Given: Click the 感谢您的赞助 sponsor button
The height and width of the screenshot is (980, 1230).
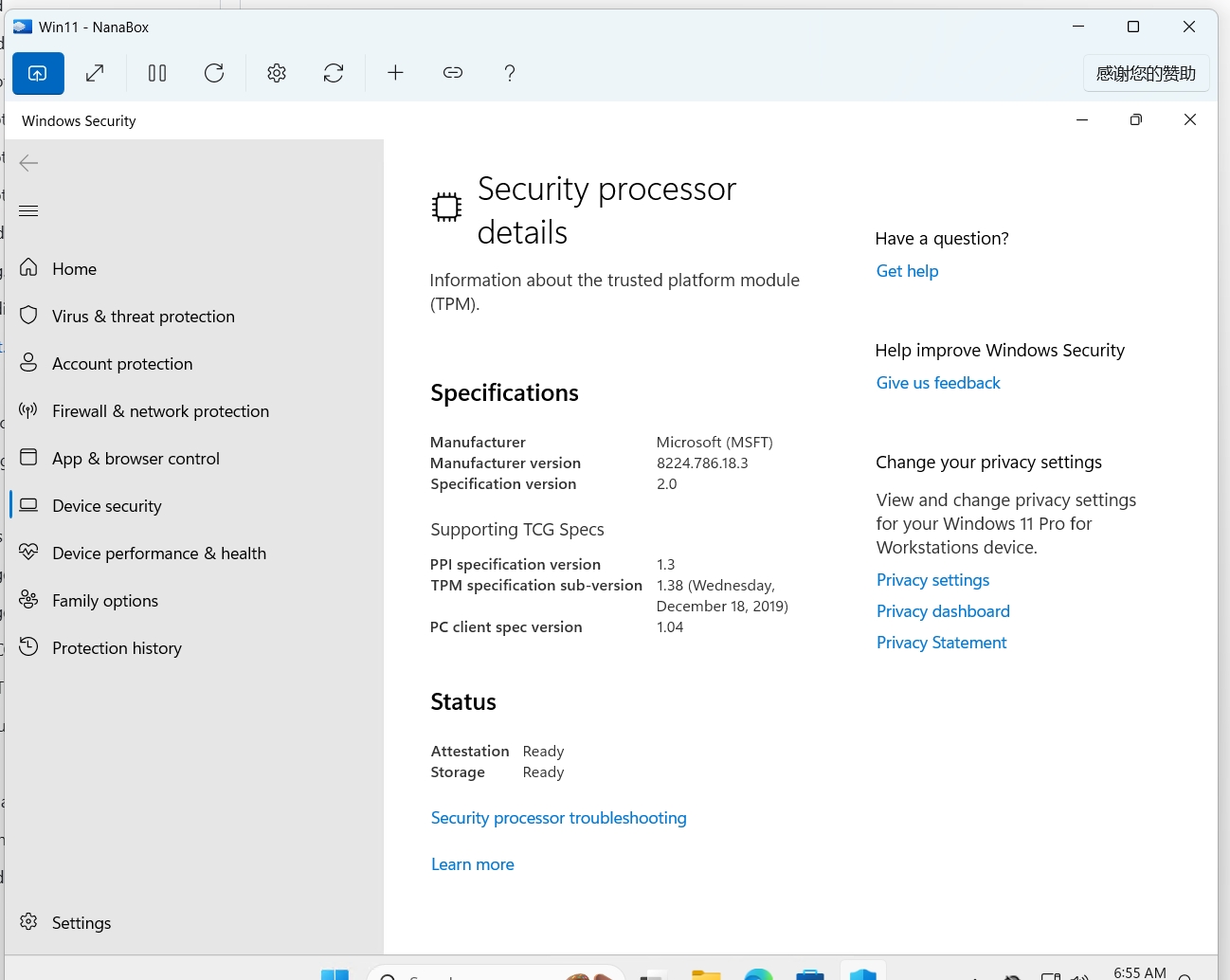Looking at the screenshot, I should coord(1146,73).
